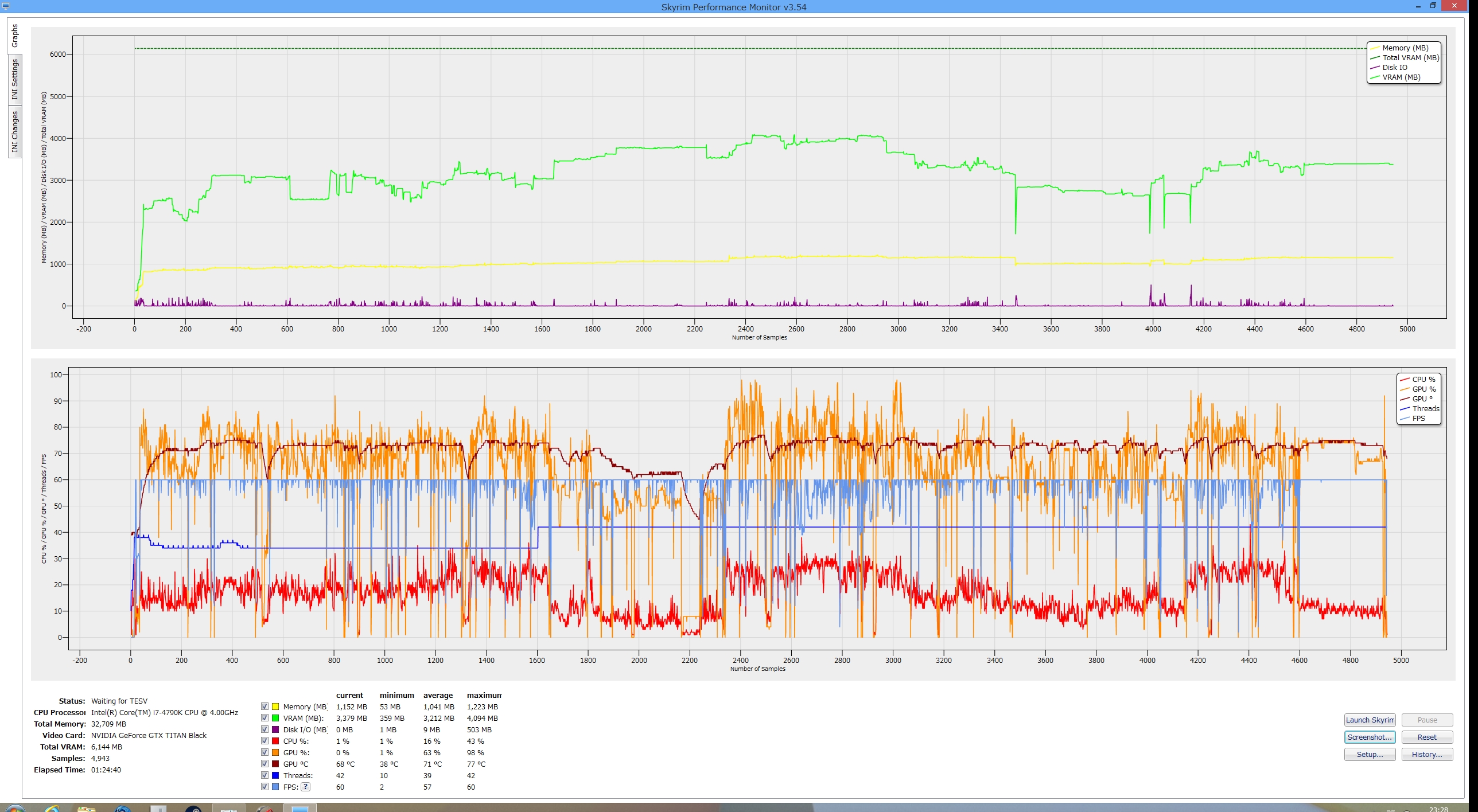1478x812 pixels.
Task: Toggle the FPS checkbox
Action: pos(265,787)
